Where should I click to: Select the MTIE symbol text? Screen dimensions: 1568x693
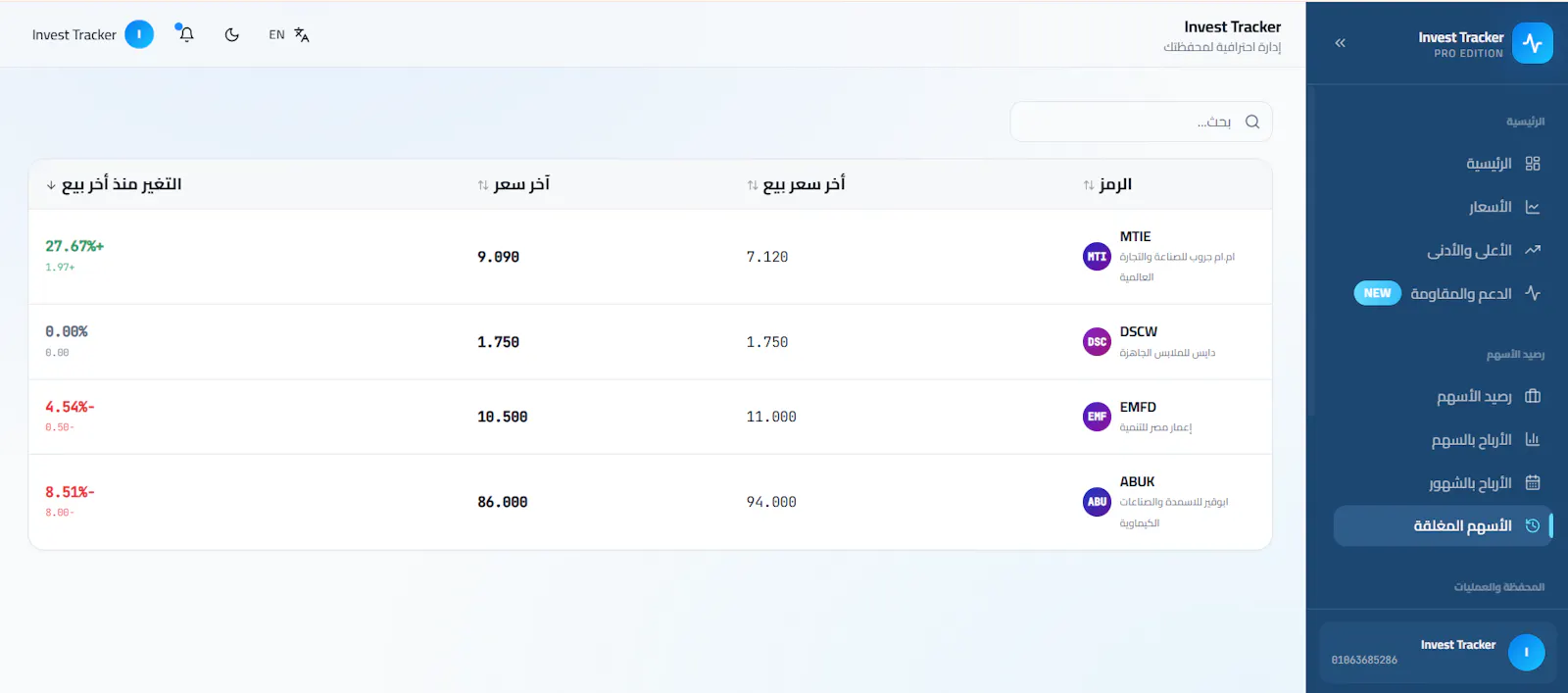[1135, 236]
